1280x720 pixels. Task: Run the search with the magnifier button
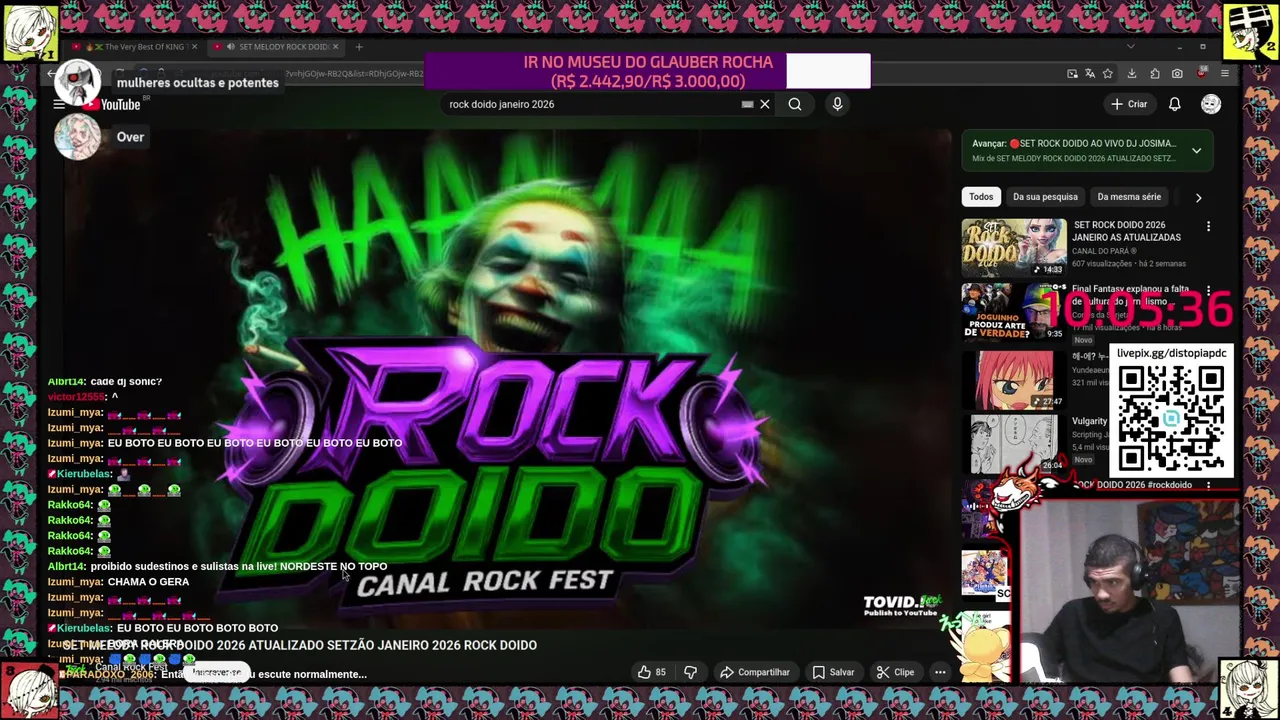click(x=795, y=104)
